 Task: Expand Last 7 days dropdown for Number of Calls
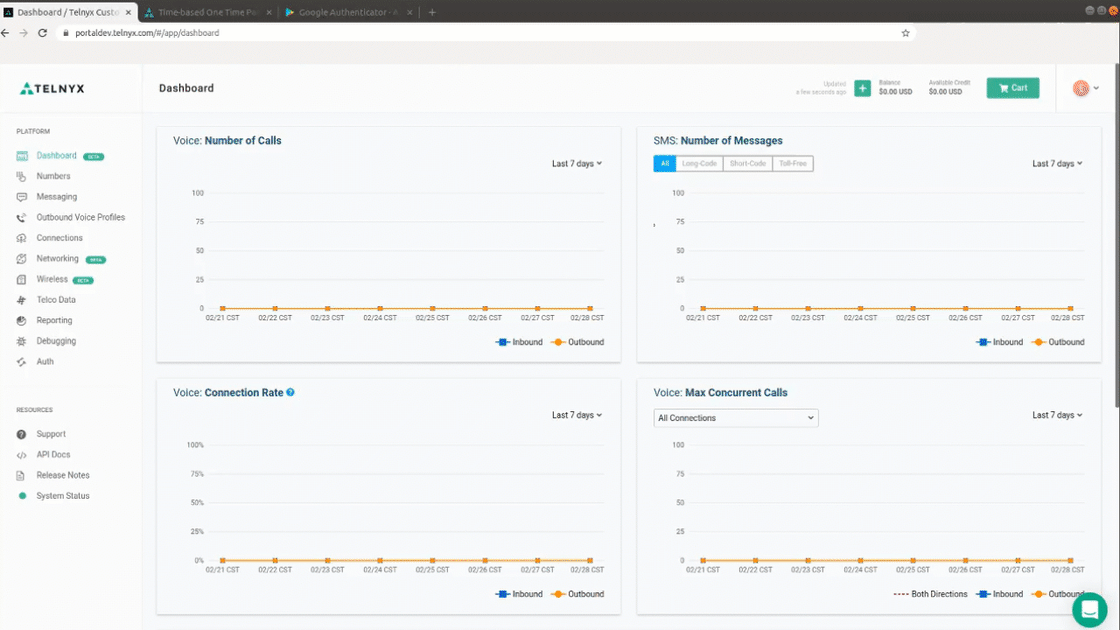point(576,164)
